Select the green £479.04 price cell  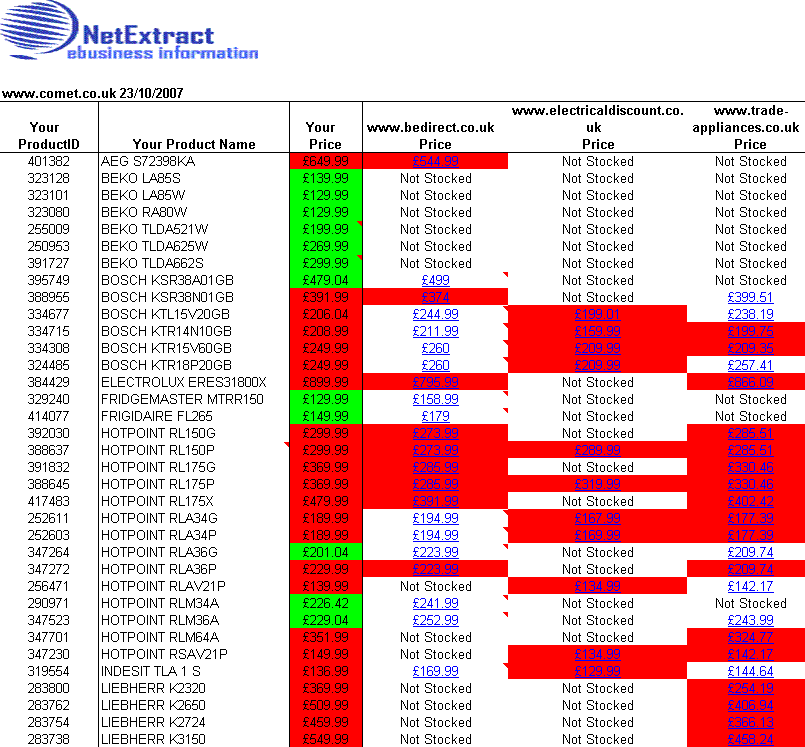coord(325,280)
